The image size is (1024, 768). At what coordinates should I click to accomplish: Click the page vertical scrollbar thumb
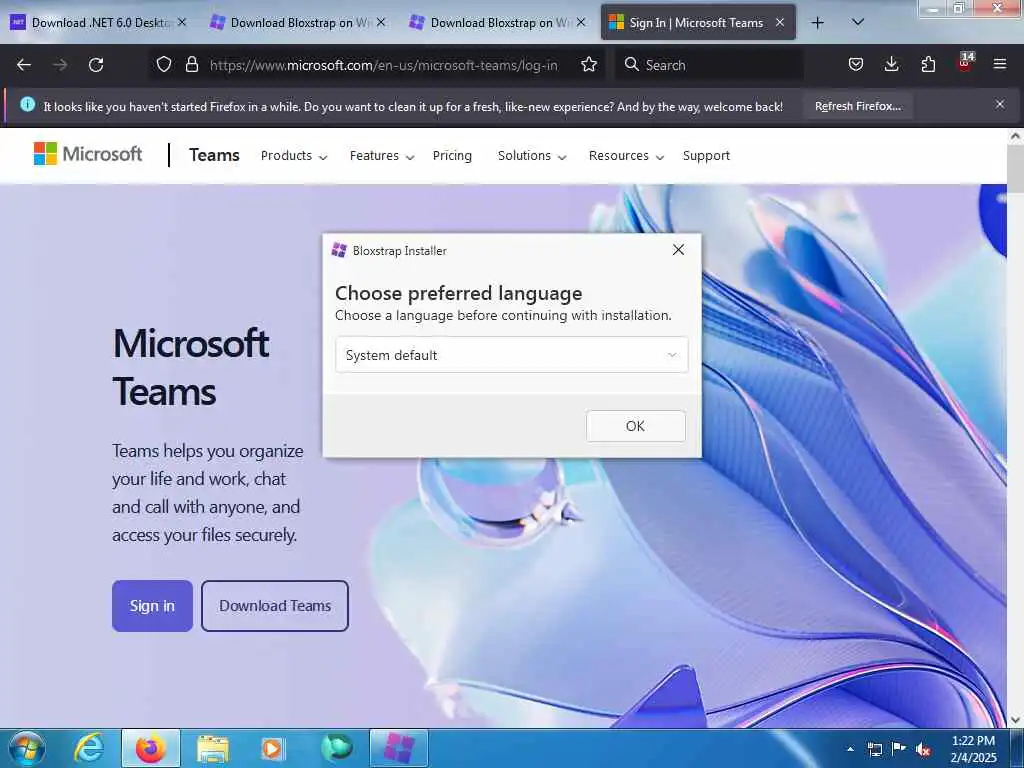[1015, 168]
